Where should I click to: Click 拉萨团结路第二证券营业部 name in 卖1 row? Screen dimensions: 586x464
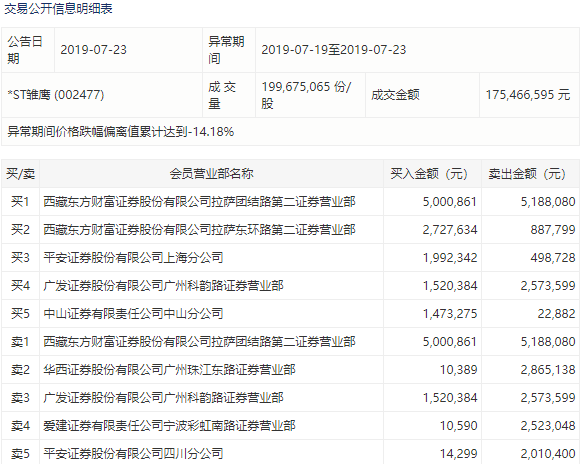point(199,342)
